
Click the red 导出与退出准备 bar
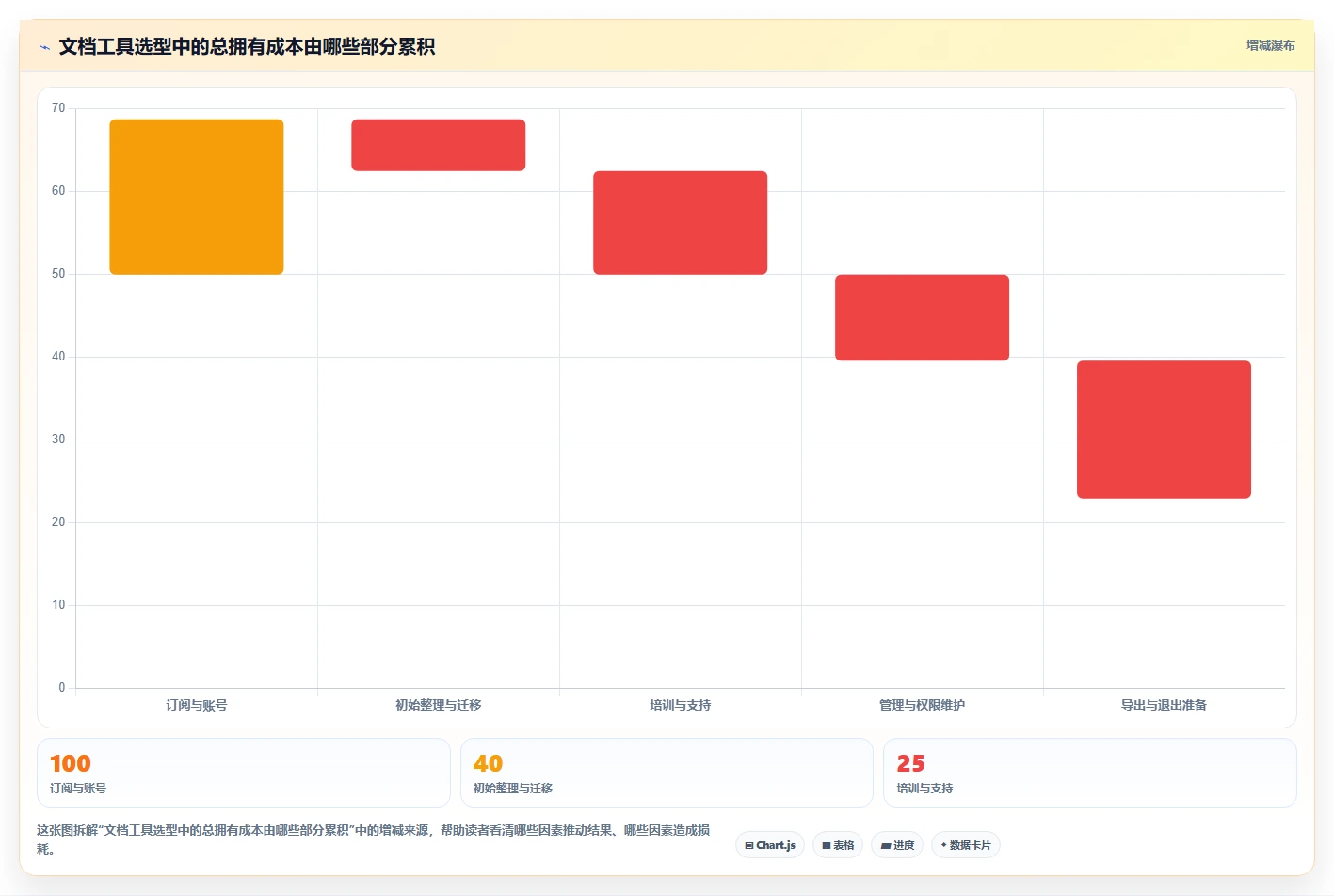click(1165, 429)
